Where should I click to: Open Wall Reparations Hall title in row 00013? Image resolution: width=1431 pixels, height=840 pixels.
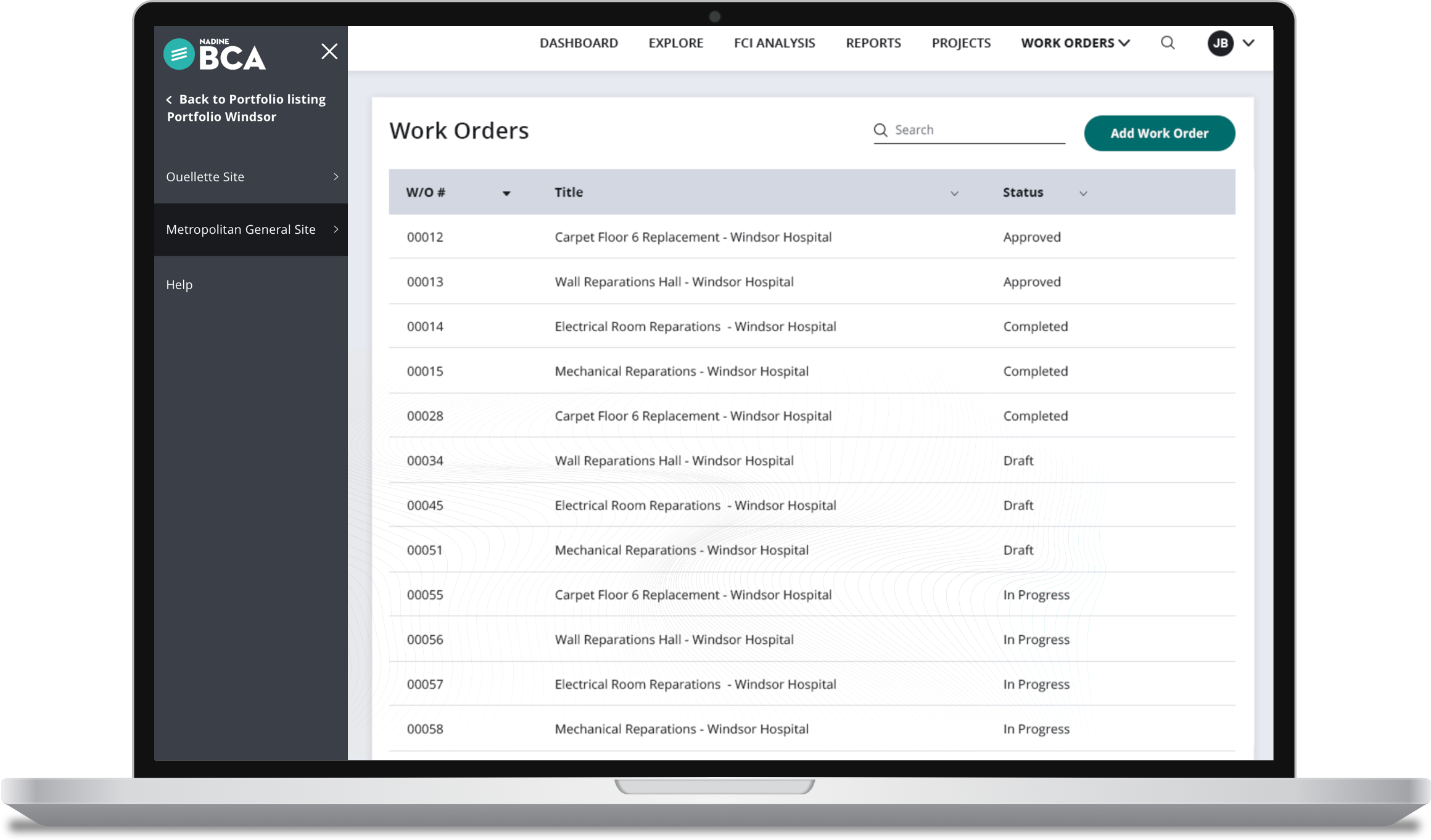(x=674, y=282)
